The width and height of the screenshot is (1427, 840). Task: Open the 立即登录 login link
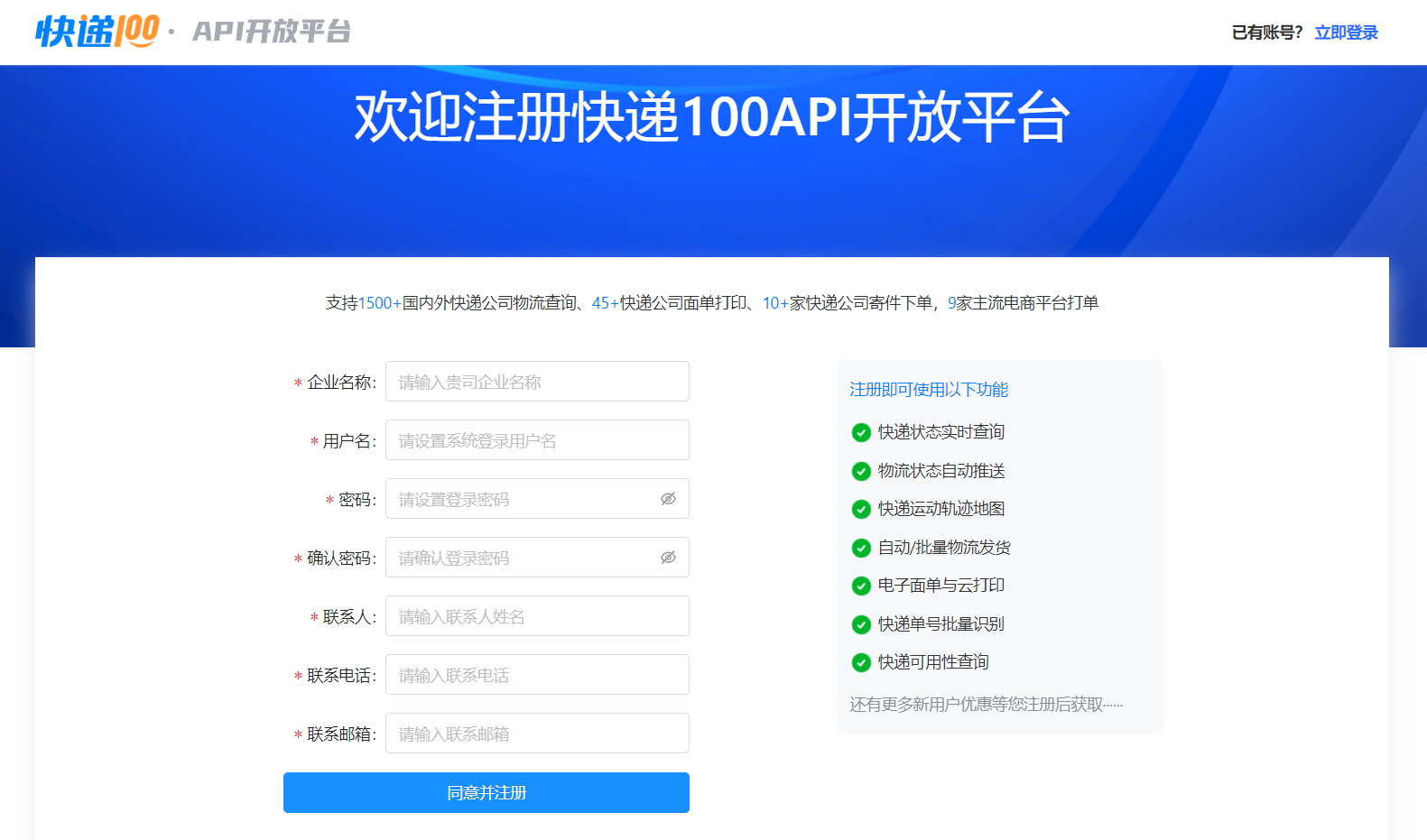1346,32
